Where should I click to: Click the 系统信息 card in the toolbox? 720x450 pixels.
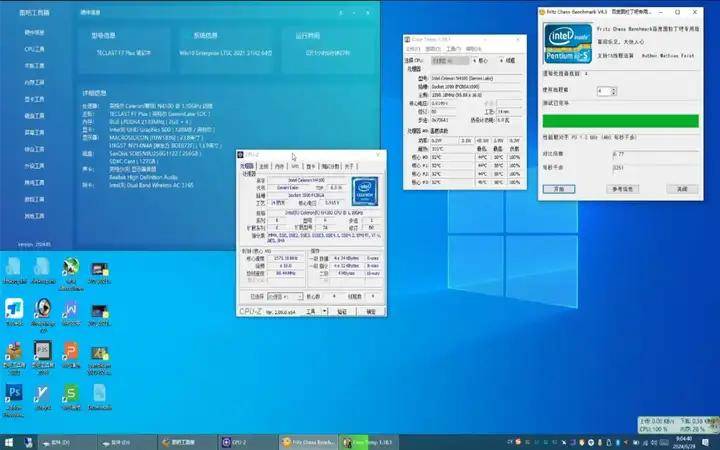[226, 50]
